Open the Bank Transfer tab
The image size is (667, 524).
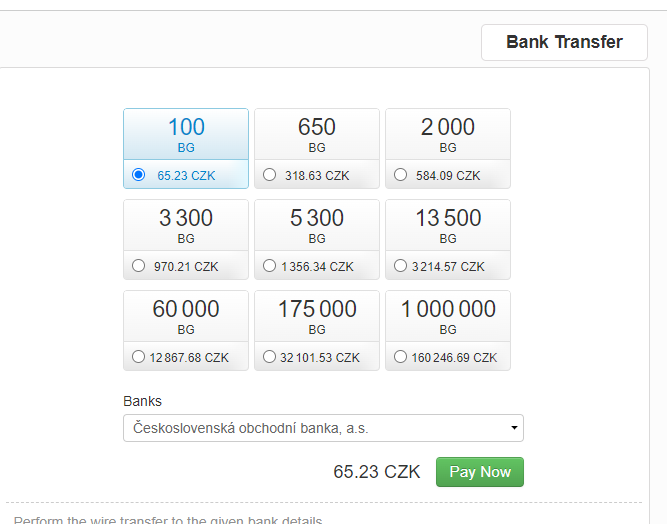coord(564,42)
